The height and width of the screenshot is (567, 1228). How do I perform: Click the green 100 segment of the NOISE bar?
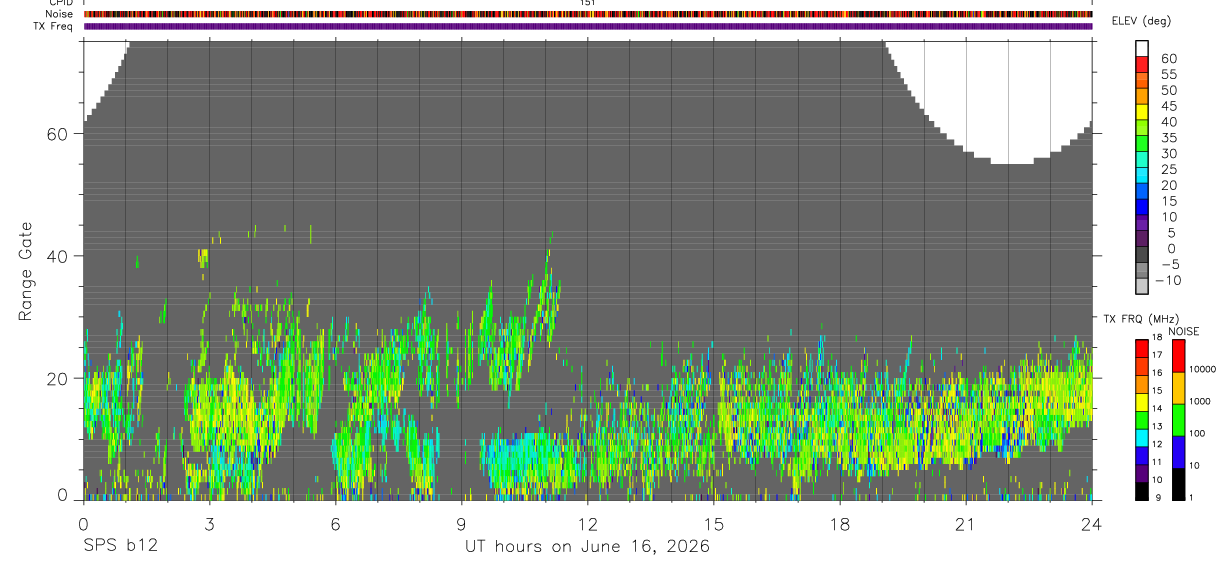coord(1177,420)
